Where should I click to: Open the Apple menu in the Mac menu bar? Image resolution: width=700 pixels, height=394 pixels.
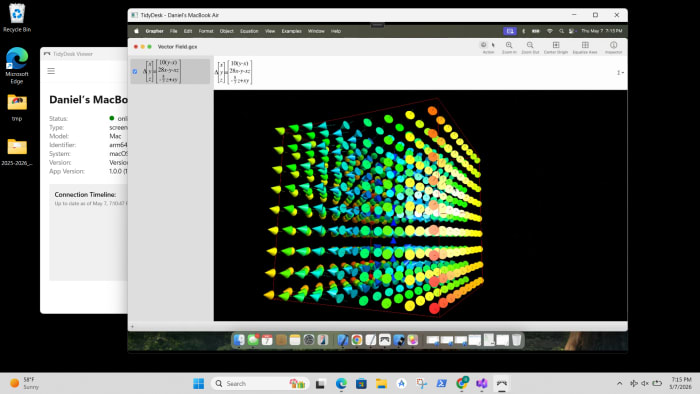click(136, 31)
